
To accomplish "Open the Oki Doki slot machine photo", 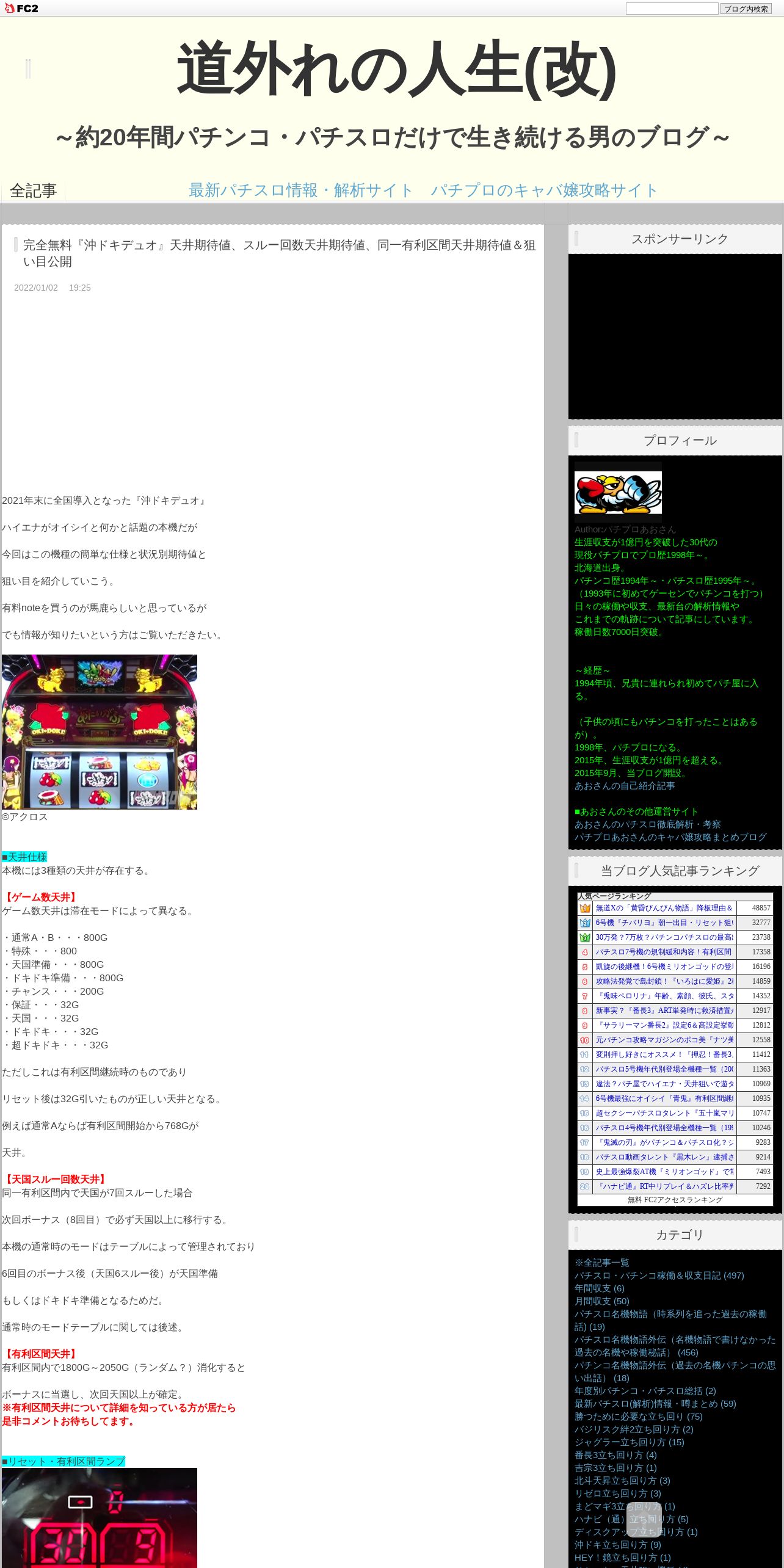I will tap(100, 732).
